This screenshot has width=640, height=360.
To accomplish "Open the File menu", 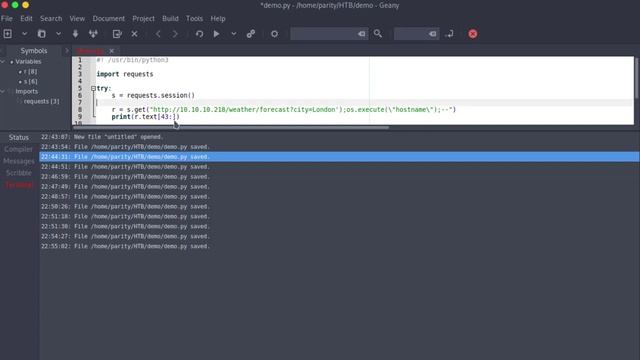I will (x=7, y=18).
